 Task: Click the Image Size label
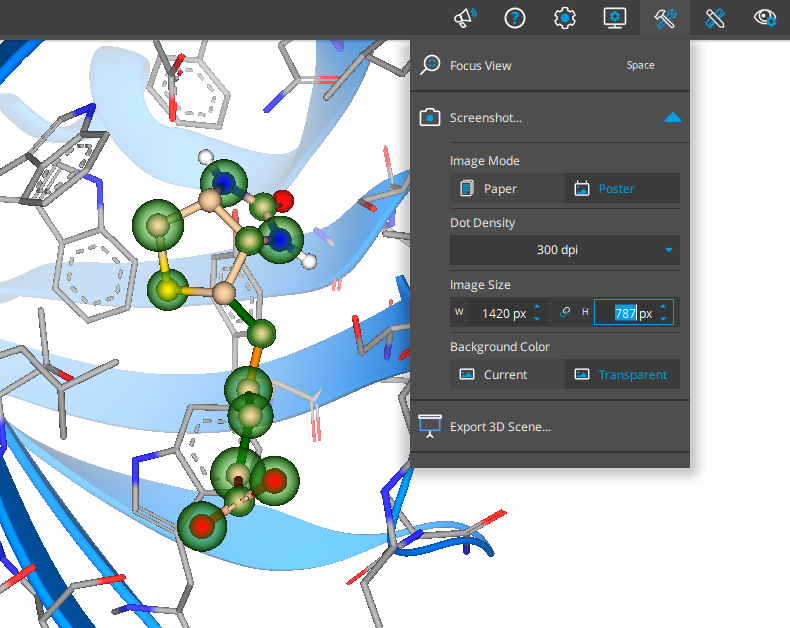pyautogui.click(x=480, y=285)
